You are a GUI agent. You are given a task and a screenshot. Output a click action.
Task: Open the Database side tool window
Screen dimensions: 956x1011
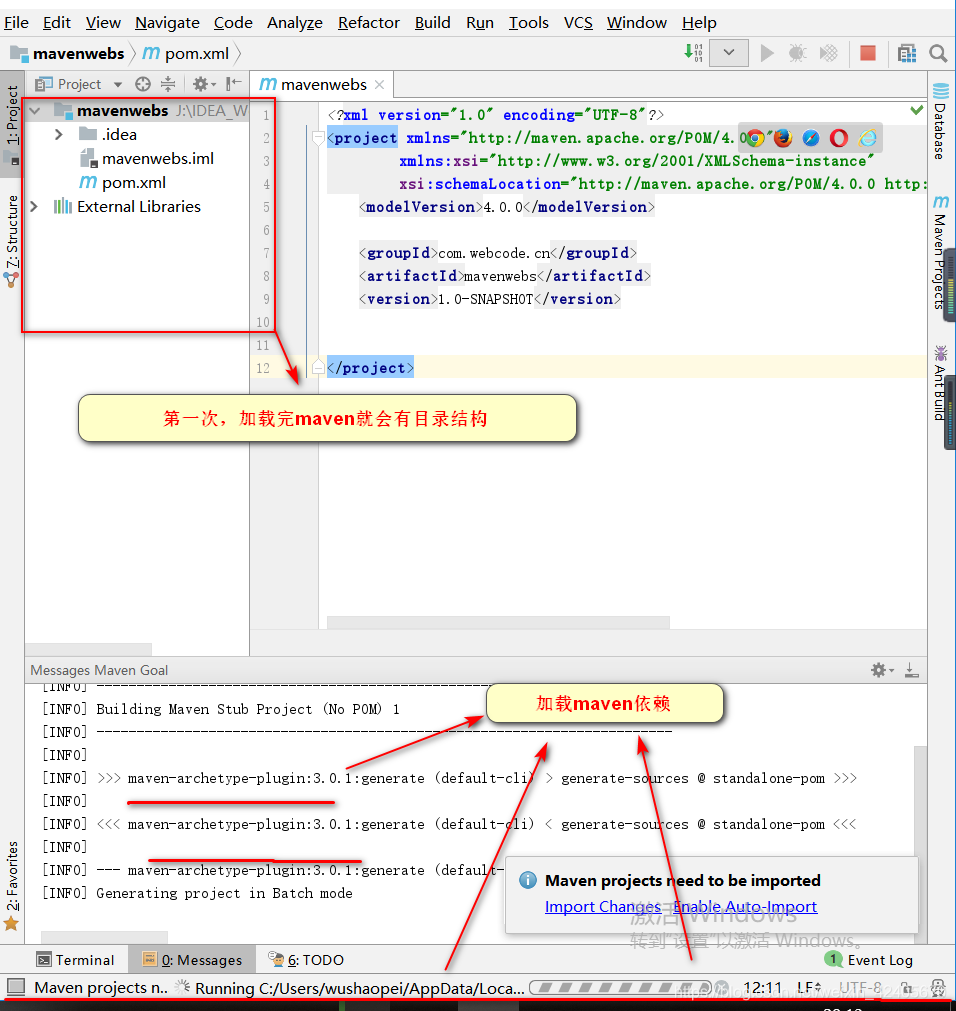click(941, 121)
